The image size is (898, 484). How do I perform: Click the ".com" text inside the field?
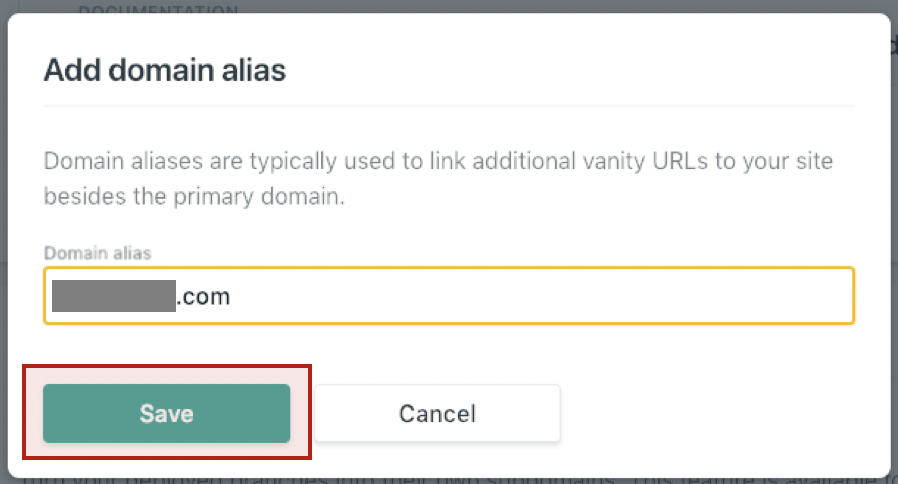pyautogui.click(x=203, y=296)
